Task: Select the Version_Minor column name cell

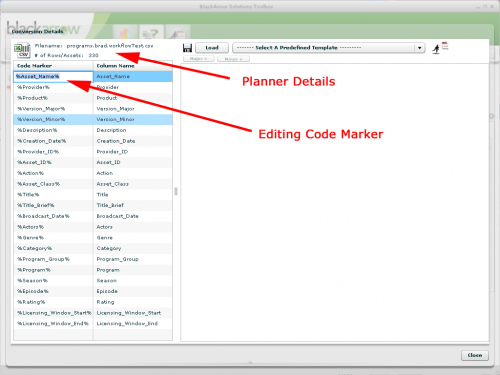Action: 133,119
